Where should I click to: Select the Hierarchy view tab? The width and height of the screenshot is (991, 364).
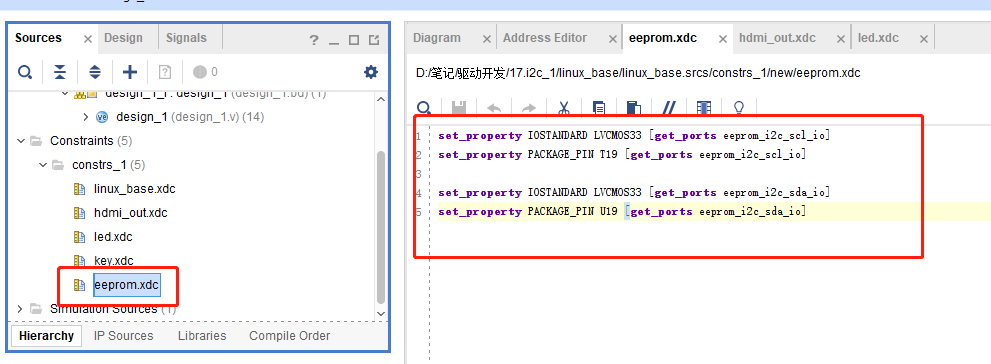point(46,336)
